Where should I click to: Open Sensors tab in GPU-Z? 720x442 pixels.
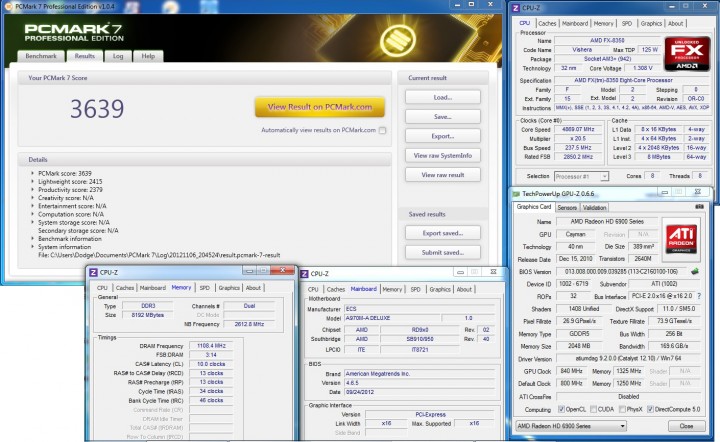click(567, 207)
